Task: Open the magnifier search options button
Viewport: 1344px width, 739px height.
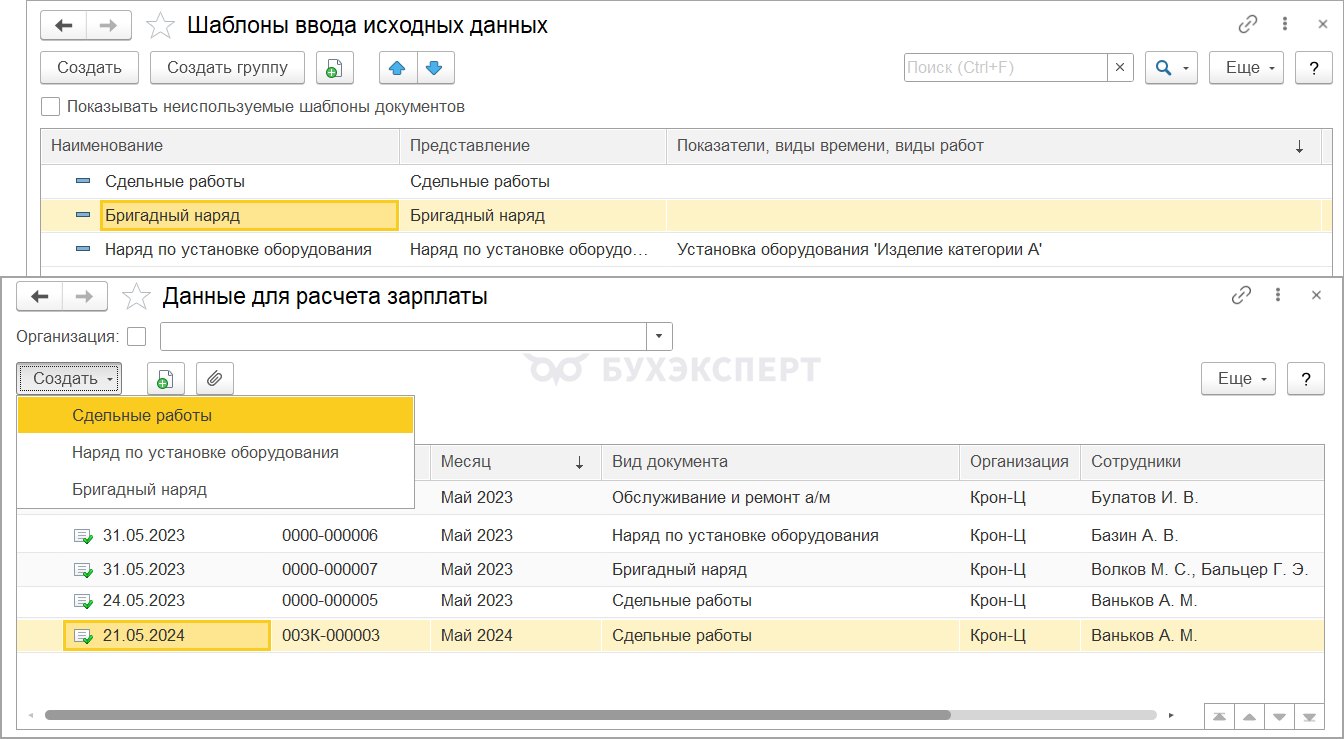Action: pyautogui.click(x=1171, y=68)
